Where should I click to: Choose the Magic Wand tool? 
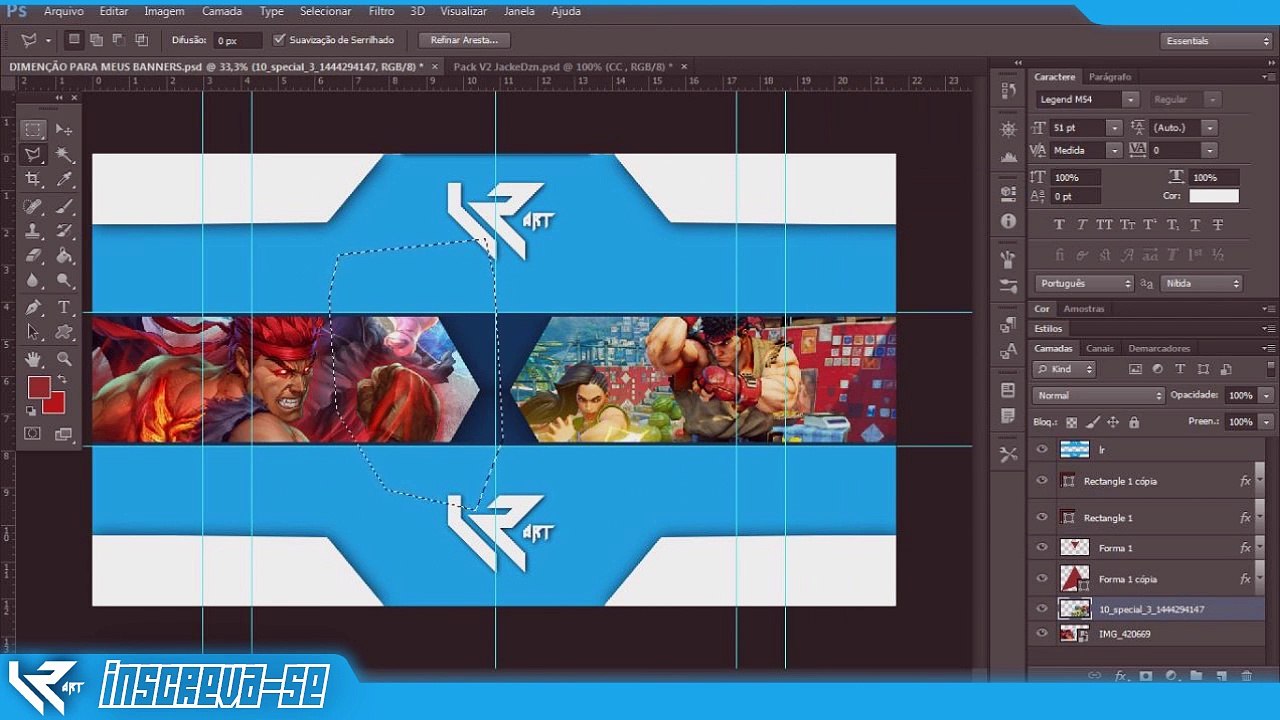click(x=64, y=154)
